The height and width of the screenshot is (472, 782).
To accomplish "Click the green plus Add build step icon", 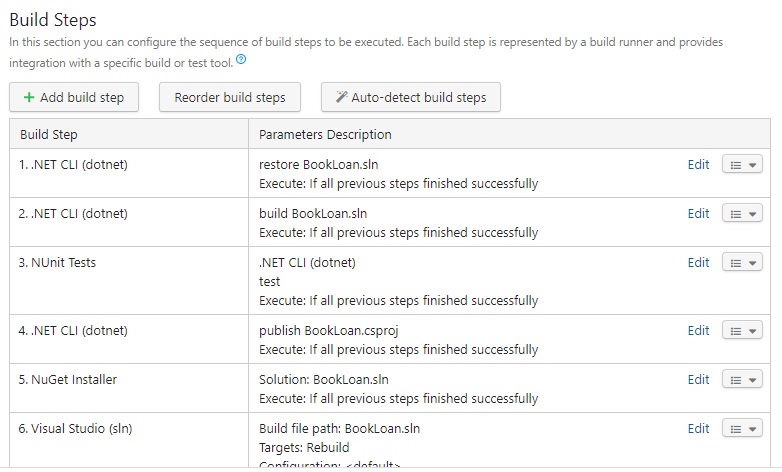I will pos(29,97).
